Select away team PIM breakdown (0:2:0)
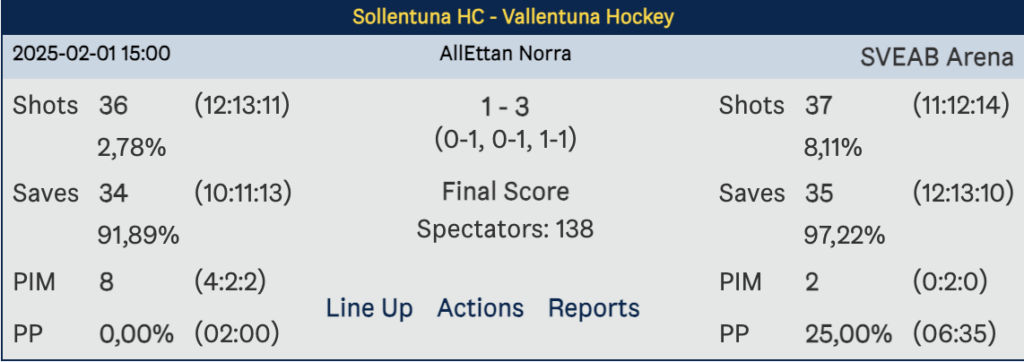1024x362 pixels. (950, 282)
